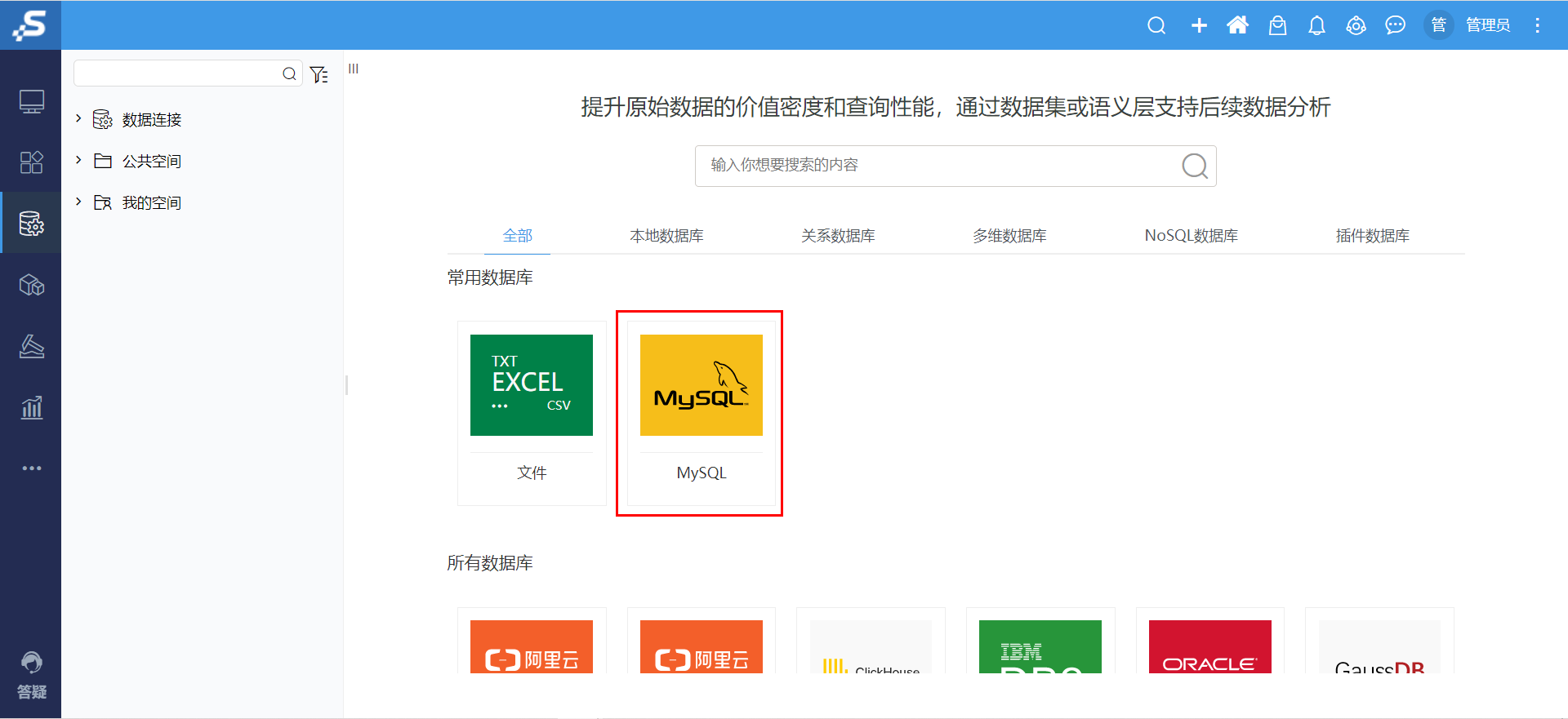
Task: Open the 管理员 user menu
Action: pyautogui.click(x=1488, y=25)
